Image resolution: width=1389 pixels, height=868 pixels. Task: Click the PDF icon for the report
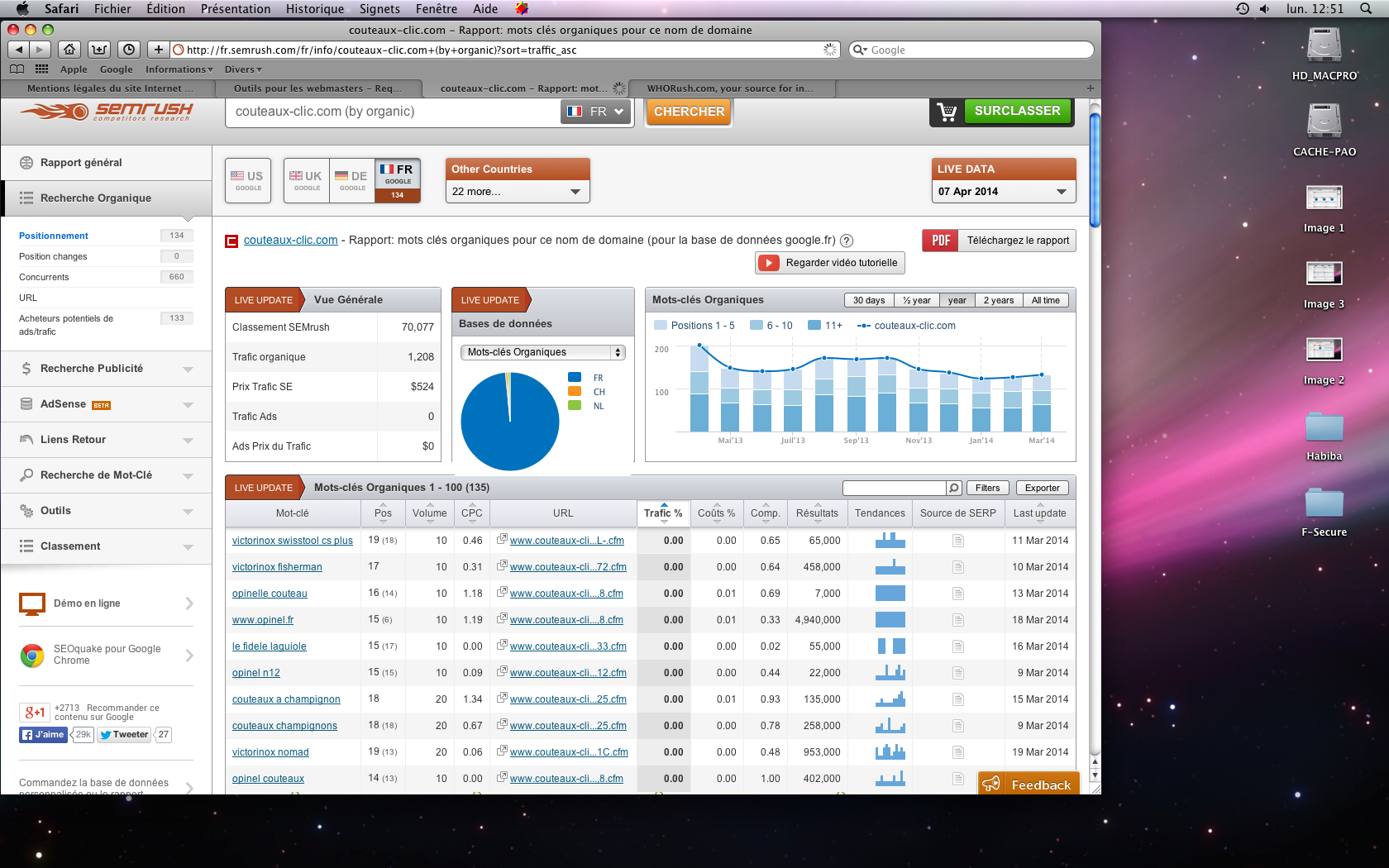point(940,241)
